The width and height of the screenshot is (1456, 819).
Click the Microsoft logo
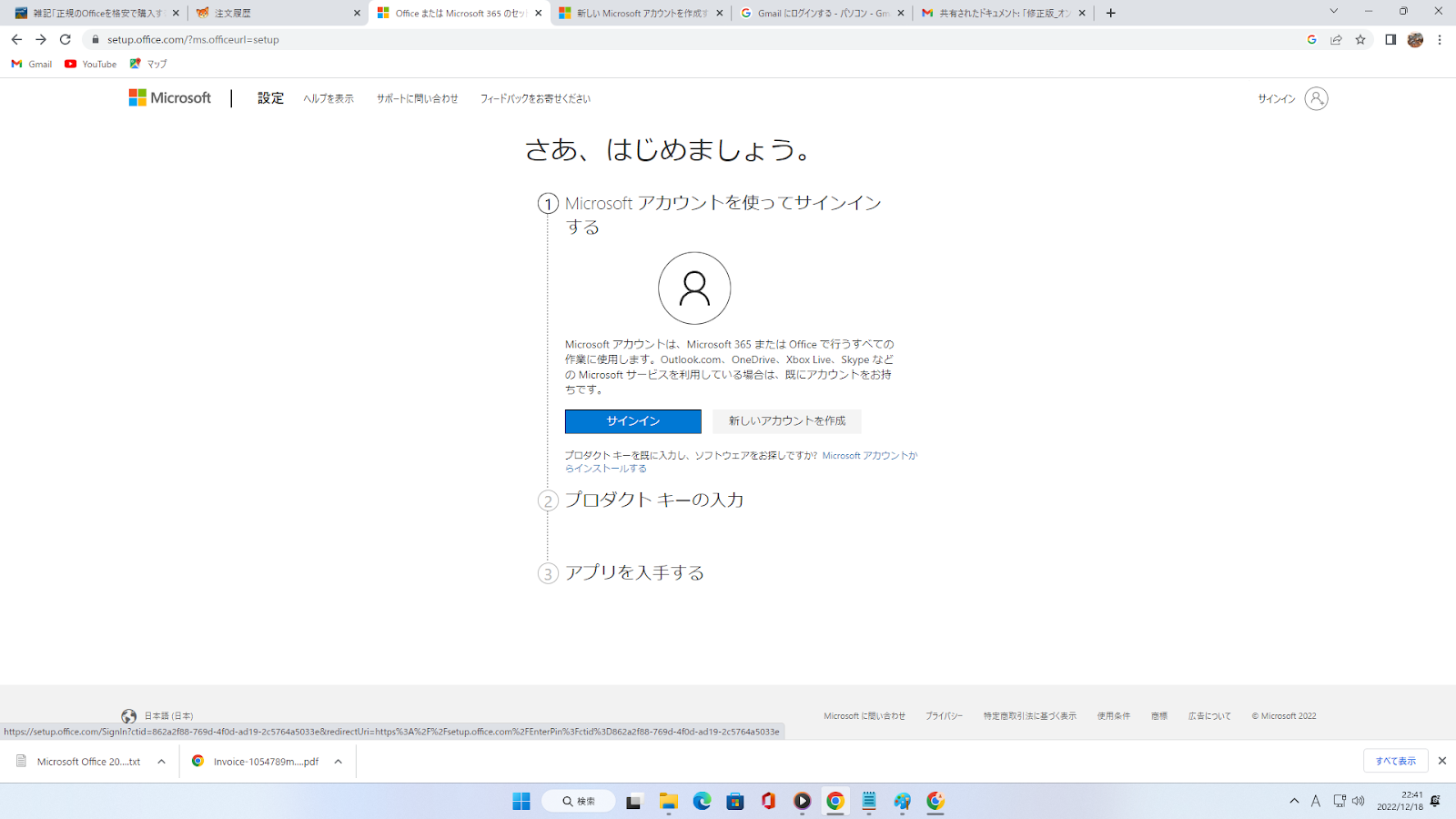tap(170, 97)
